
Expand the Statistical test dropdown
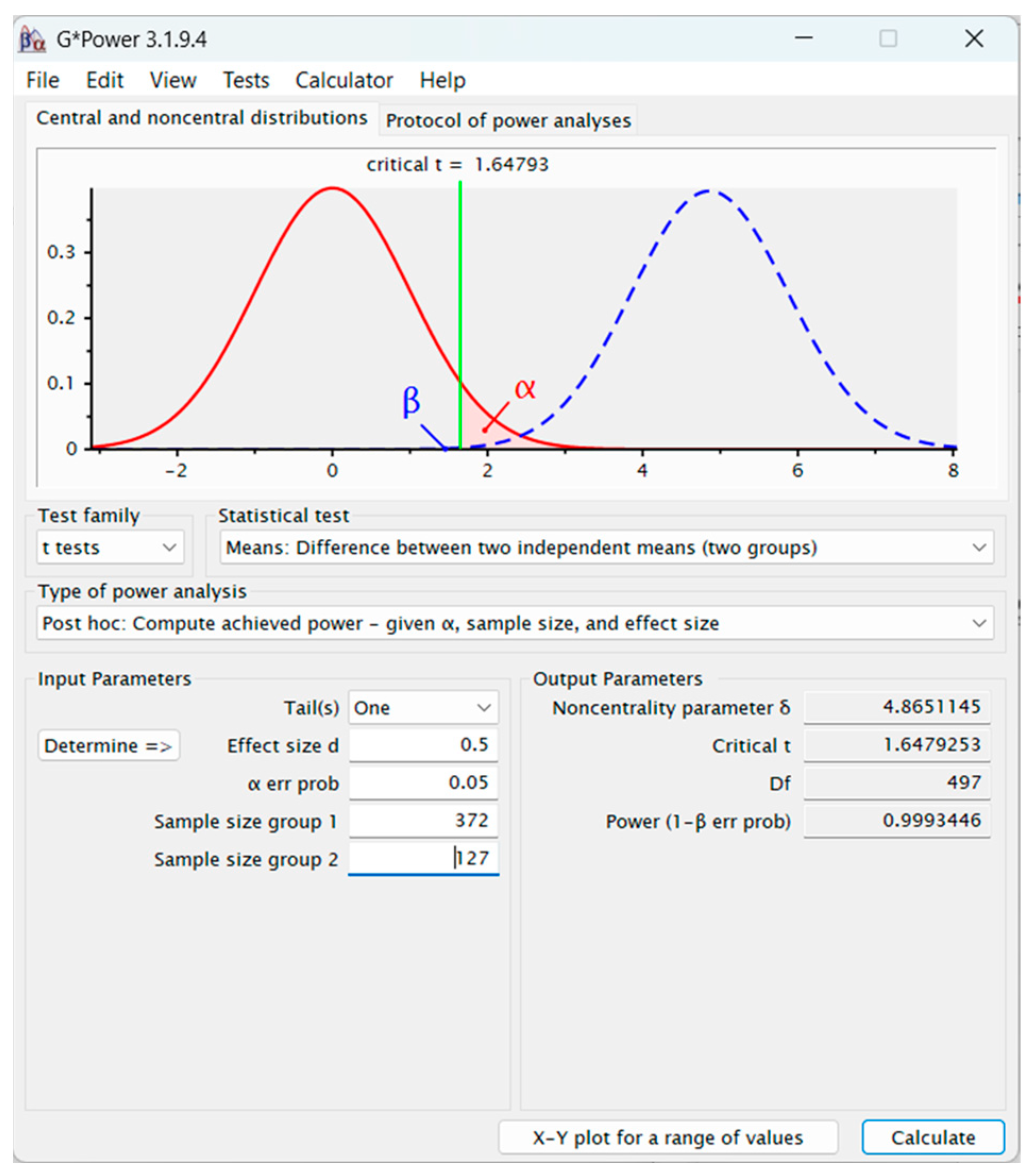606,547
